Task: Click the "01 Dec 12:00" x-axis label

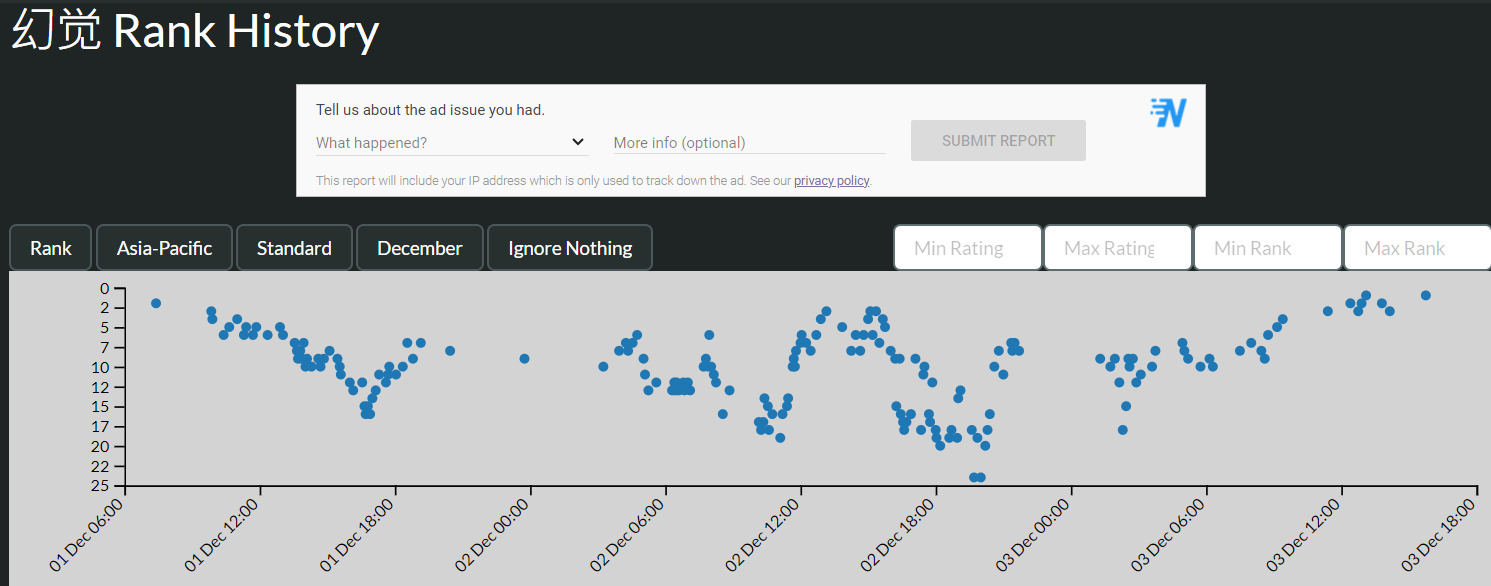Action: (x=222, y=535)
